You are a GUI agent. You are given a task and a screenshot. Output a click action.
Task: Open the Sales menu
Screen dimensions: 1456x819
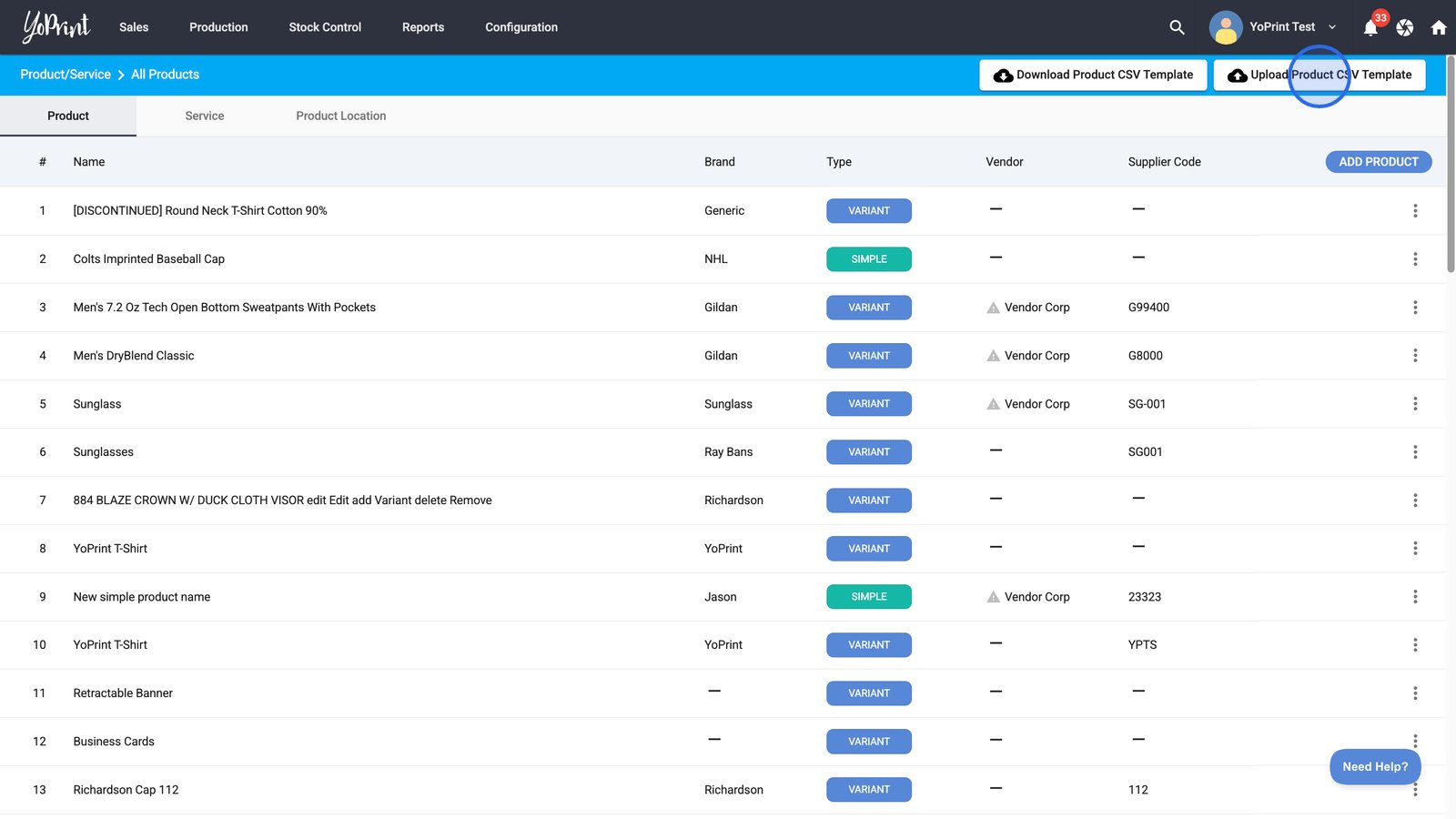click(134, 27)
